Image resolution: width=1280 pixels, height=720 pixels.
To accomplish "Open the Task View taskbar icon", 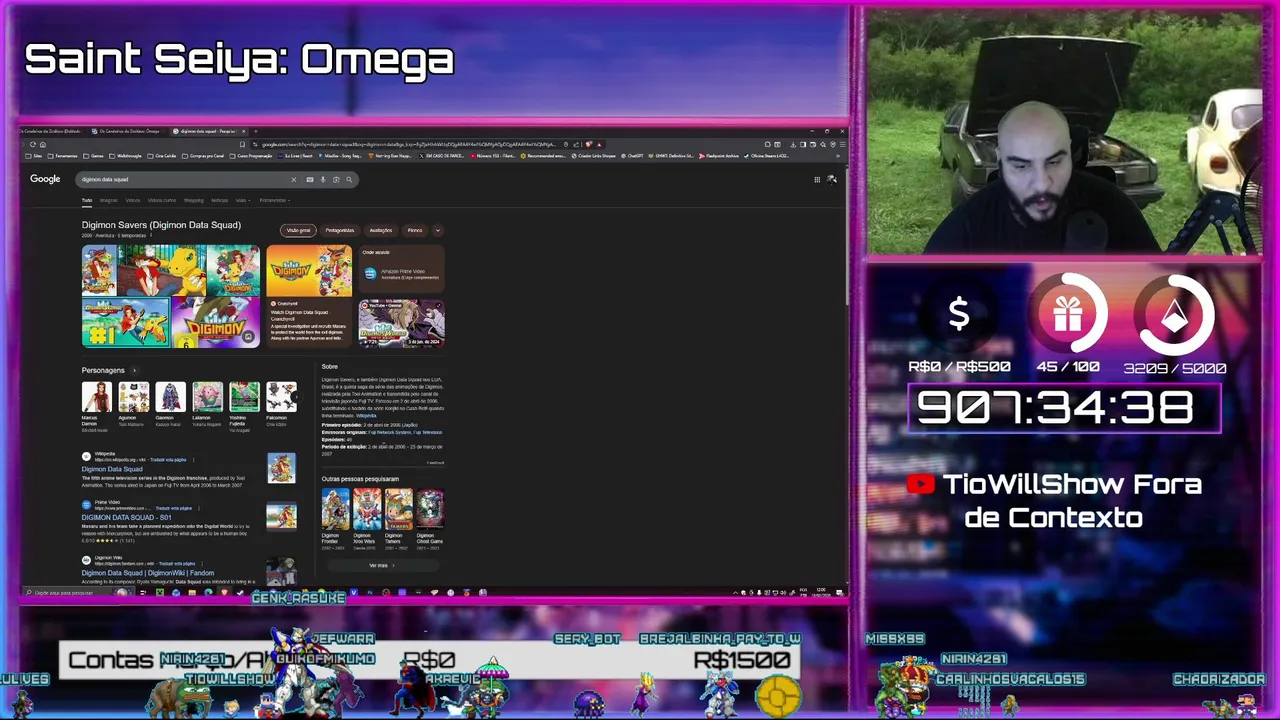I will pos(143,592).
